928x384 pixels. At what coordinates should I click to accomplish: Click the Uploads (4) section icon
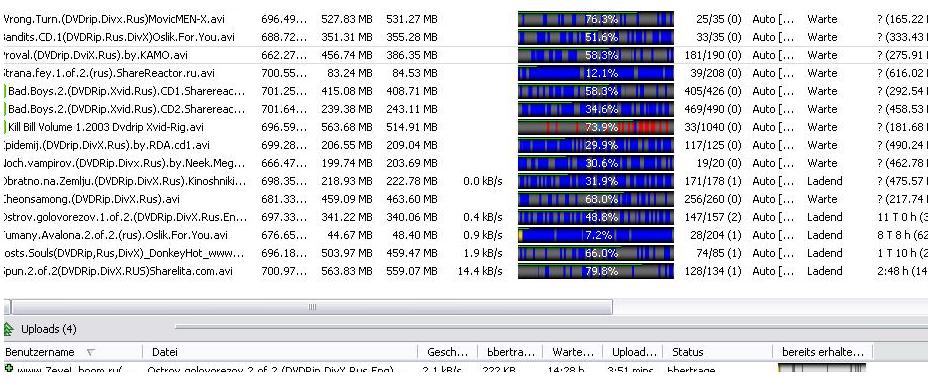pos(9,329)
